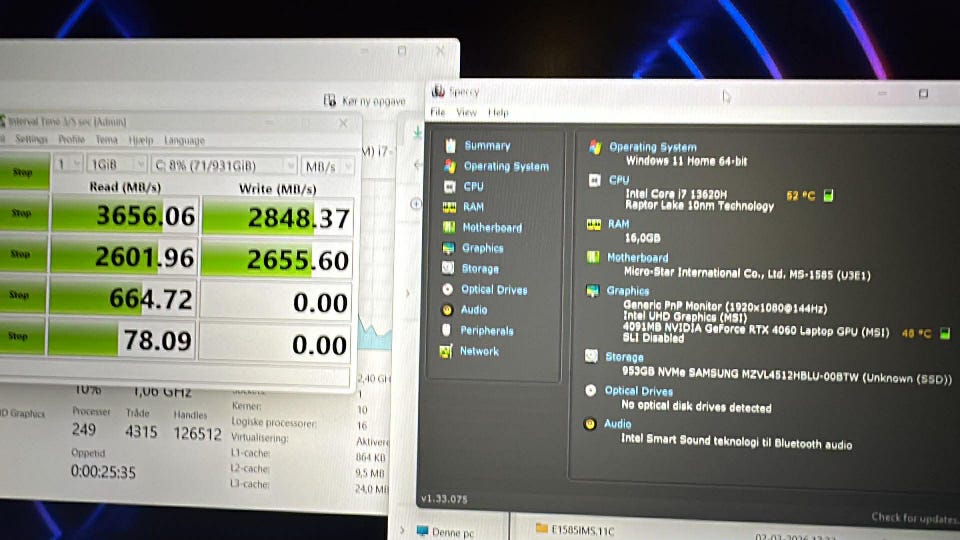Viewport: 960px width, 540px height.
Task: Click the Optical Drives icon in the summary panel
Action: tap(591, 390)
